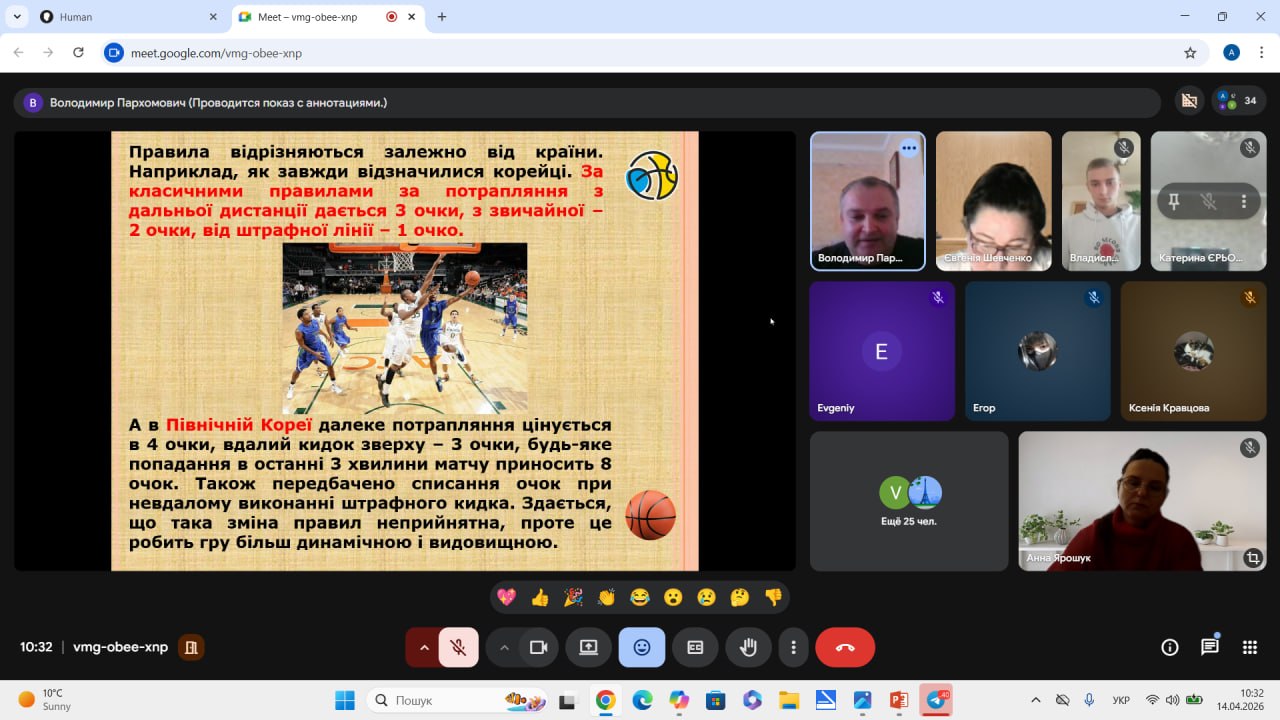Open more options three-dot menu in call bar
The height and width of the screenshot is (720, 1280).
793,648
